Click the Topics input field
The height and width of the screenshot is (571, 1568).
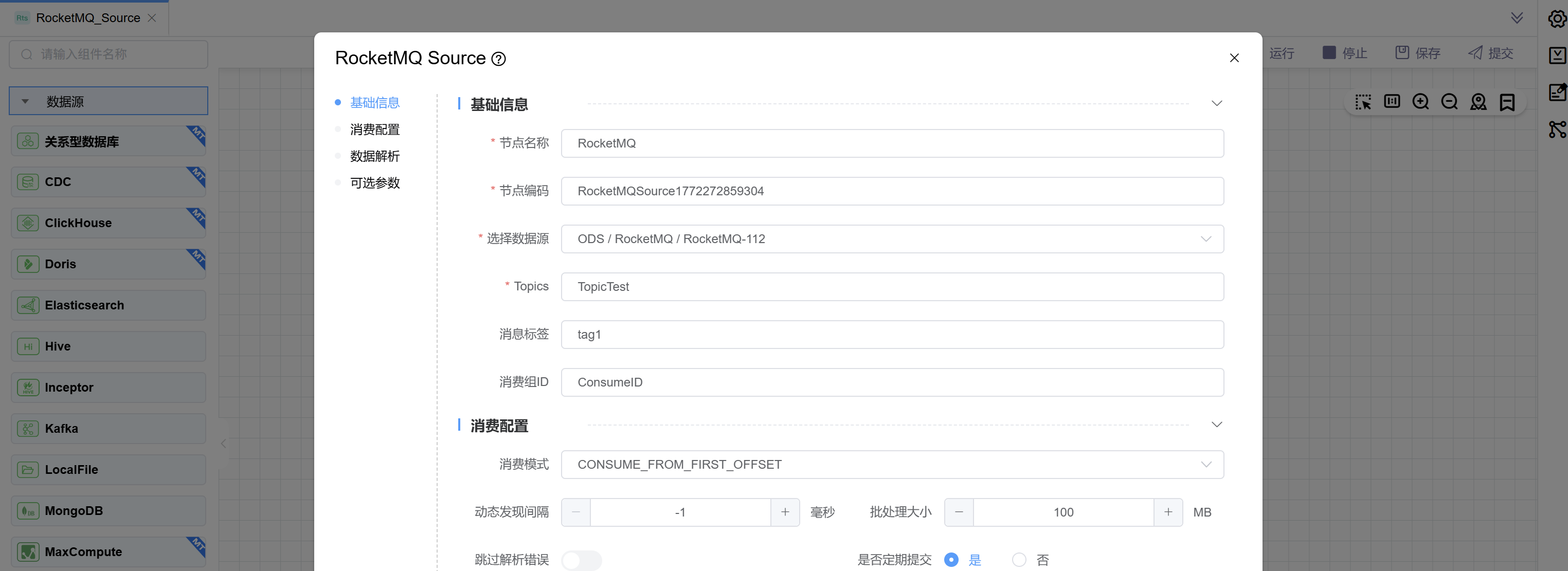(892, 287)
